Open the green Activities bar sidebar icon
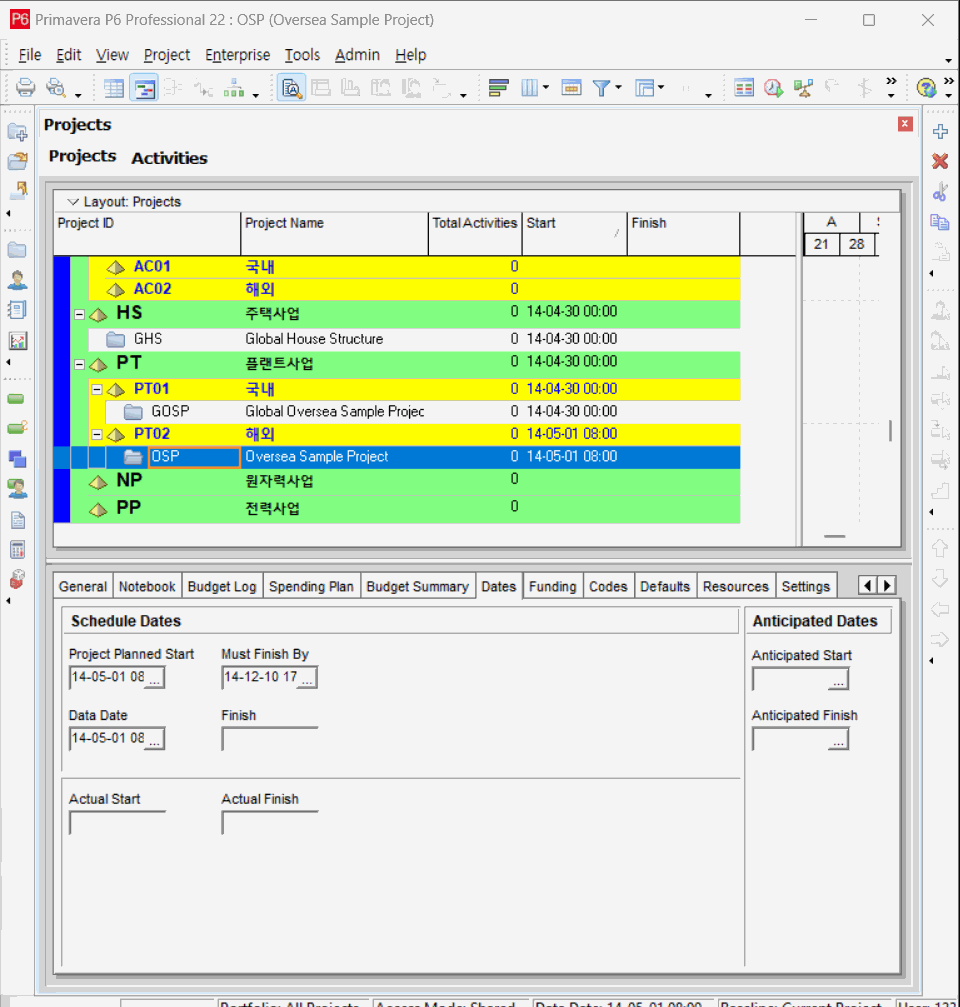 [16, 399]
